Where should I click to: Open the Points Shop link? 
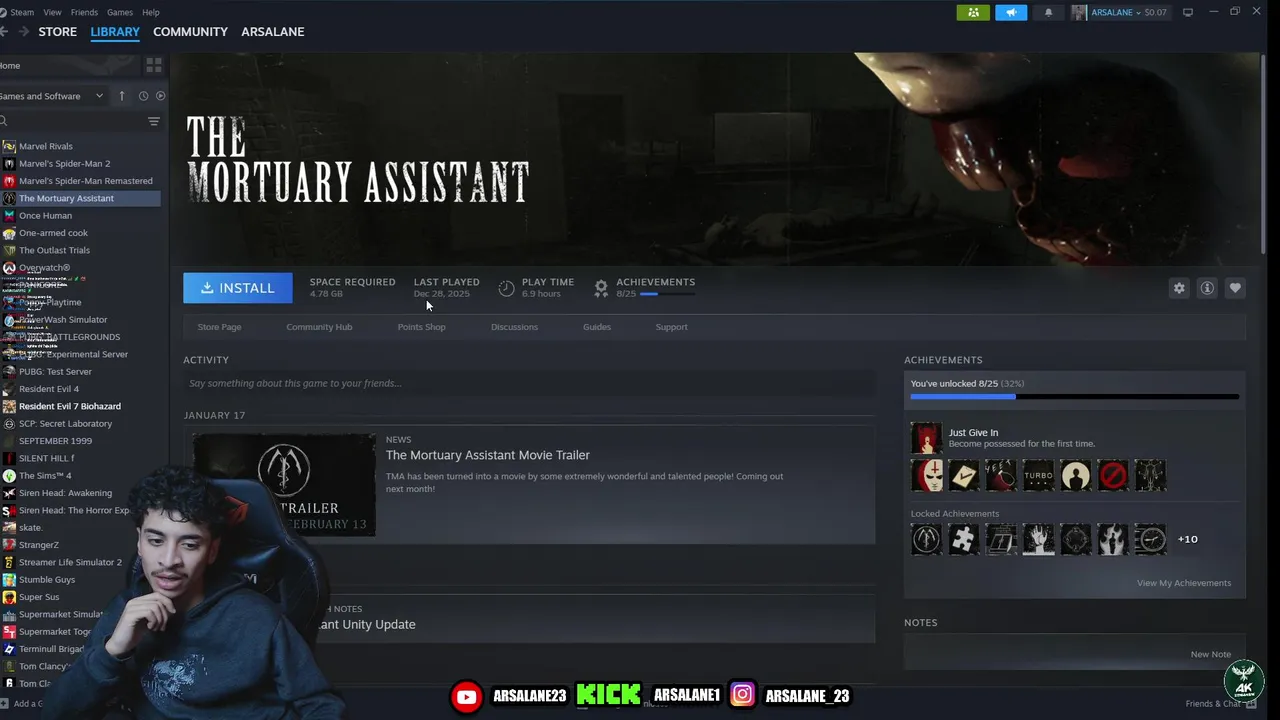tap(421, 327)
